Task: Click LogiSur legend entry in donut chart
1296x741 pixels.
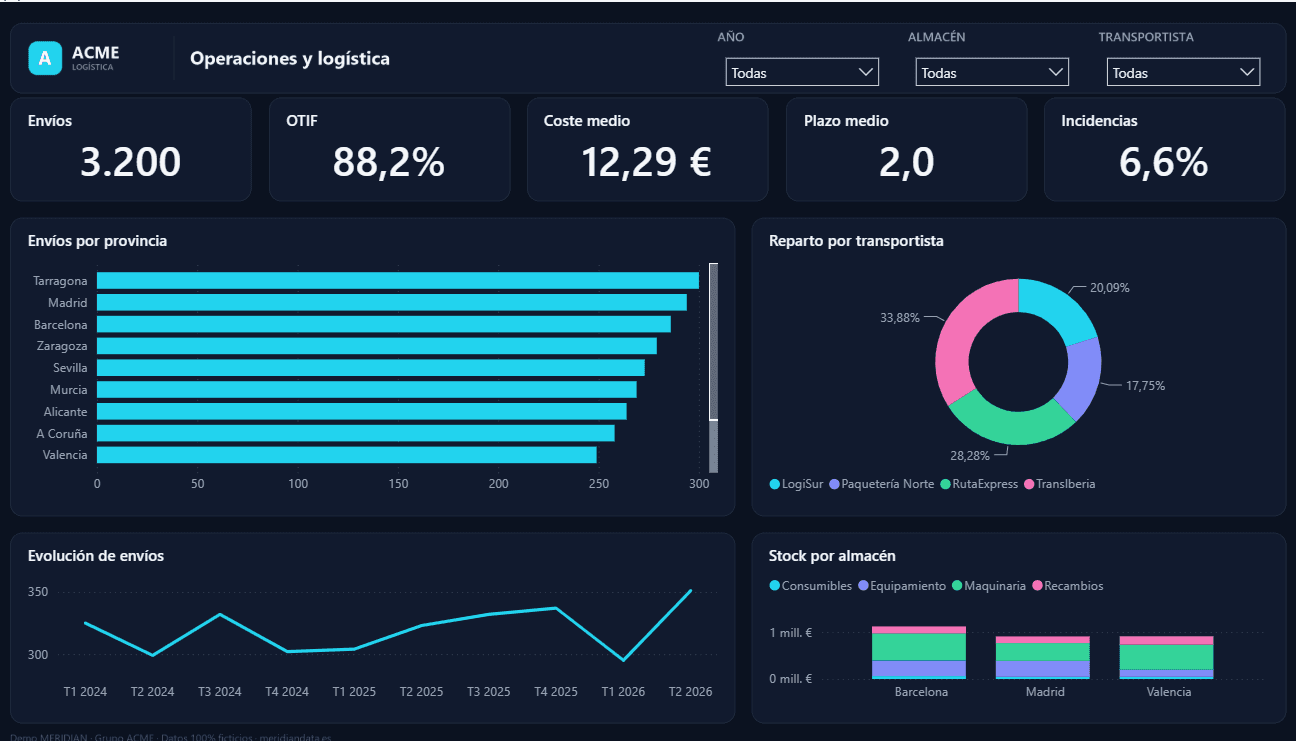Action: pyautogui.click(x=796, y=484)
